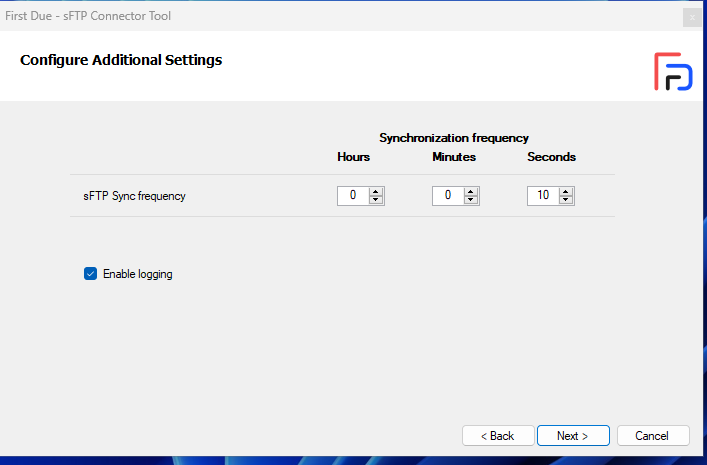This screenshot has width=707, height=465.
Task: Close the sFTP Connector Tool window
Action: coord(692,18)
